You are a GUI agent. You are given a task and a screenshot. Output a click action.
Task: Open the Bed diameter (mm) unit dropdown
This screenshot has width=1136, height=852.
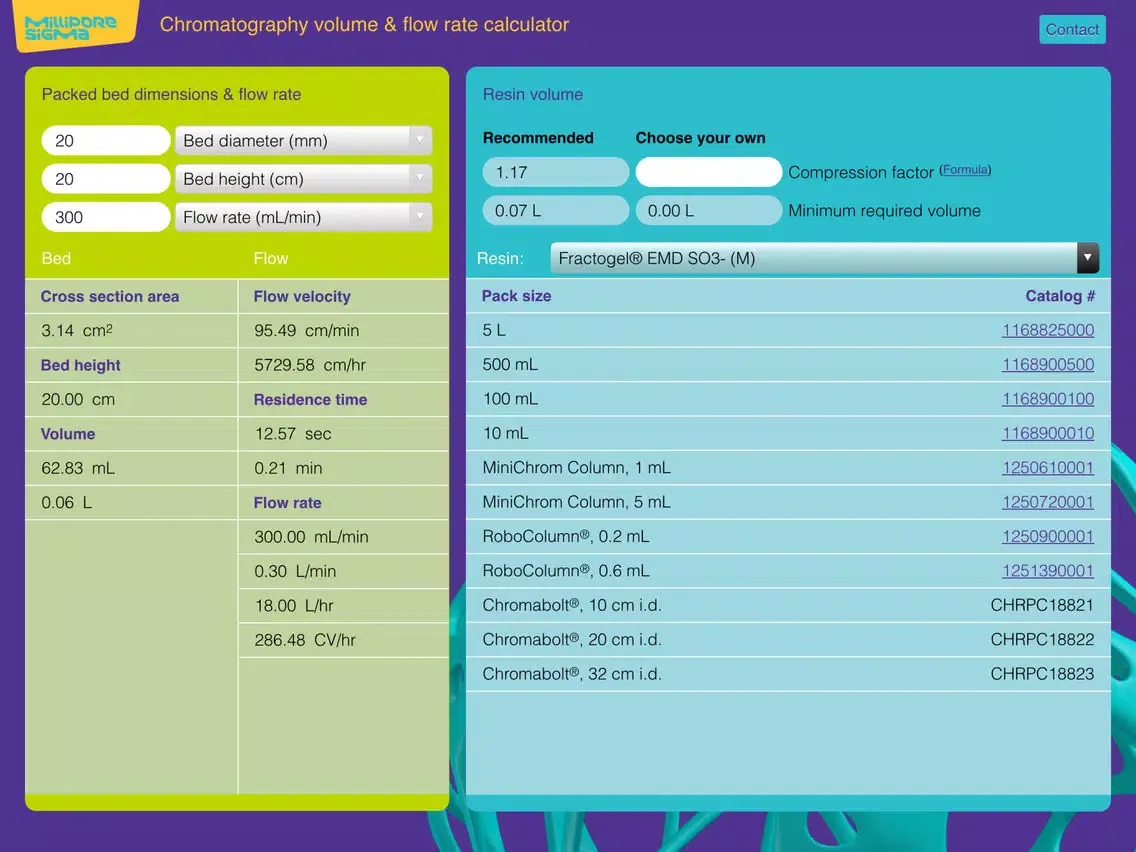click(304, 141)
